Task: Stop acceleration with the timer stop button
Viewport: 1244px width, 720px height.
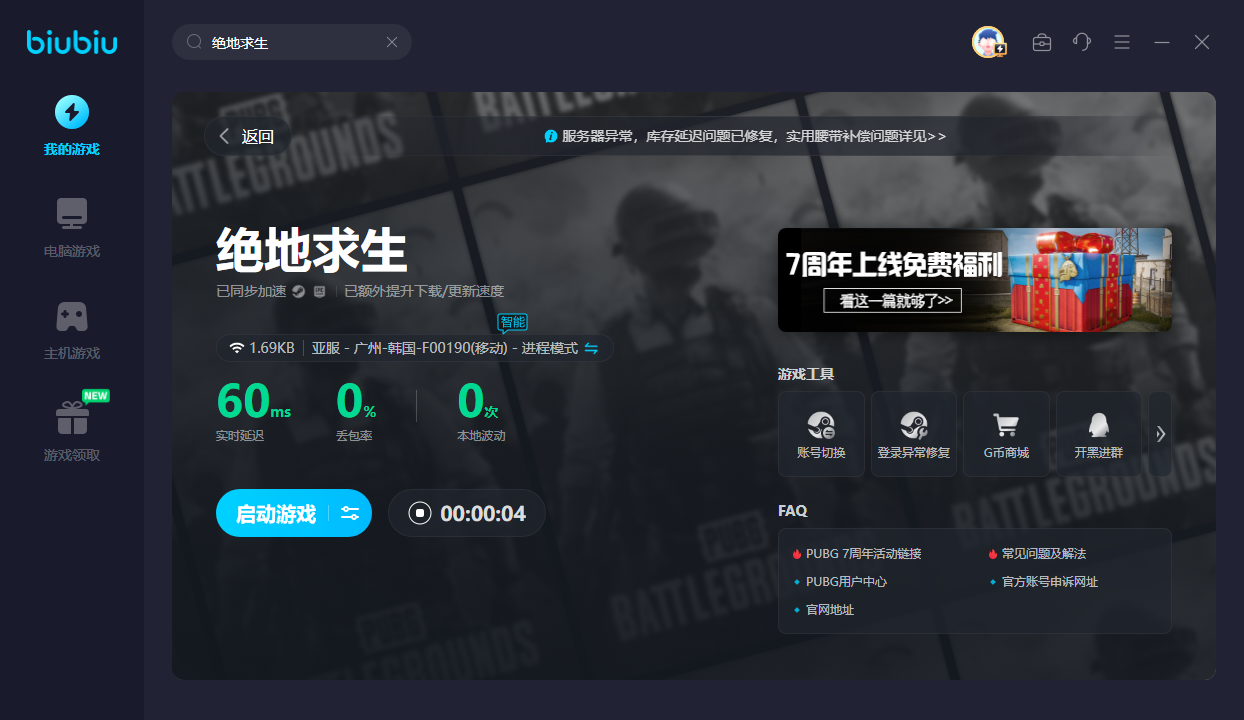Action: click(421, 514)
